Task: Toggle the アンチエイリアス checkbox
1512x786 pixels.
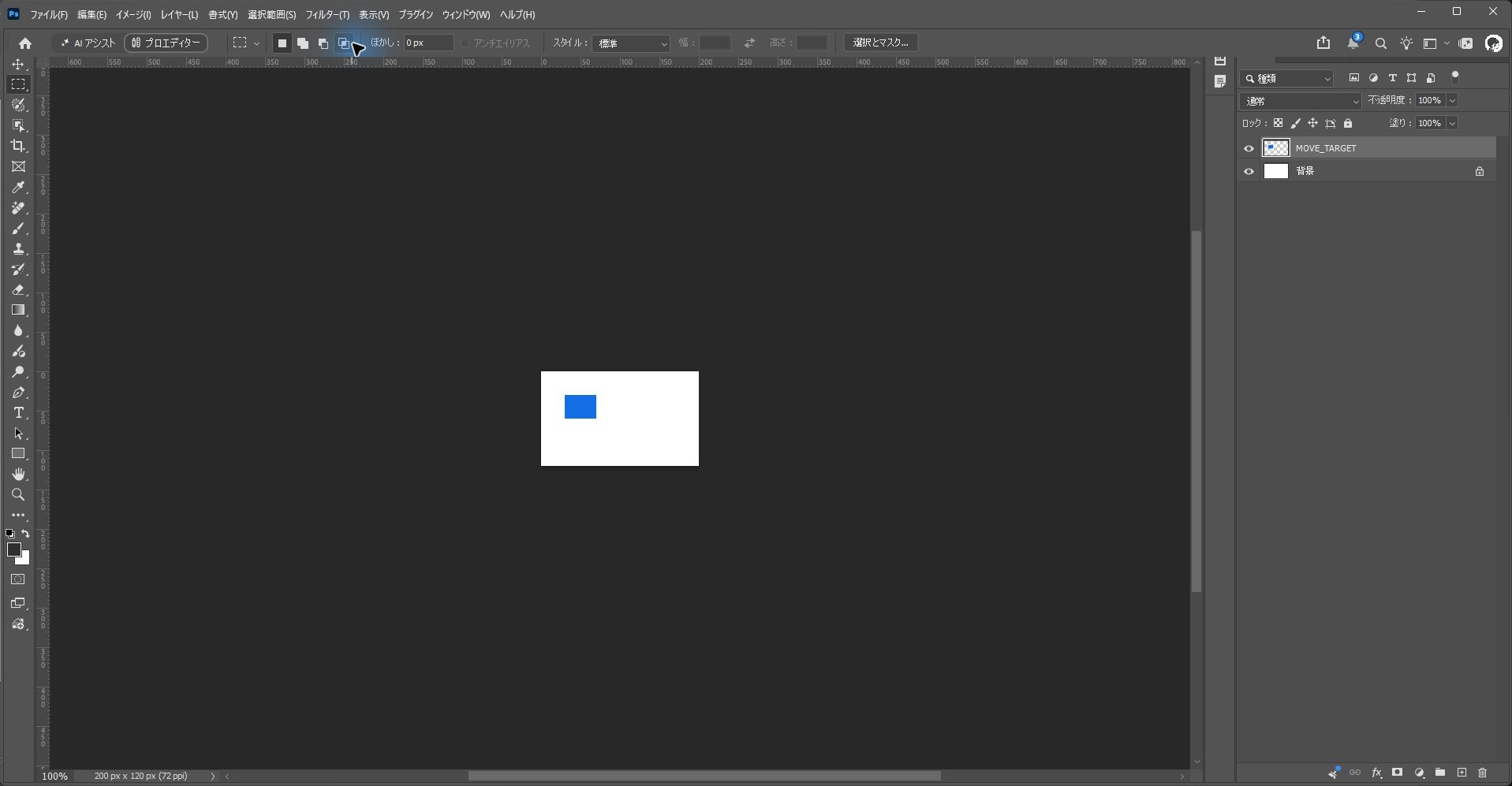Action: coord(465,43)
